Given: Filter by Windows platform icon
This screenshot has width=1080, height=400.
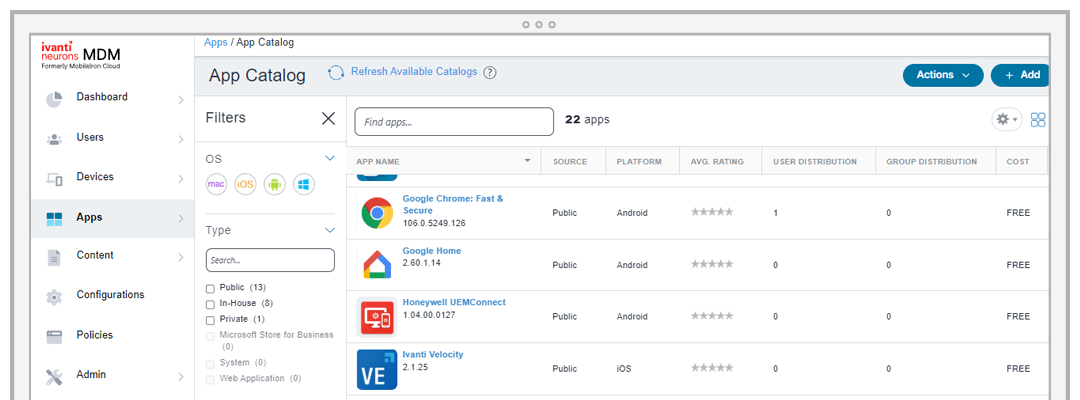Looking at the screenshot, I should (x=304, y=184).
